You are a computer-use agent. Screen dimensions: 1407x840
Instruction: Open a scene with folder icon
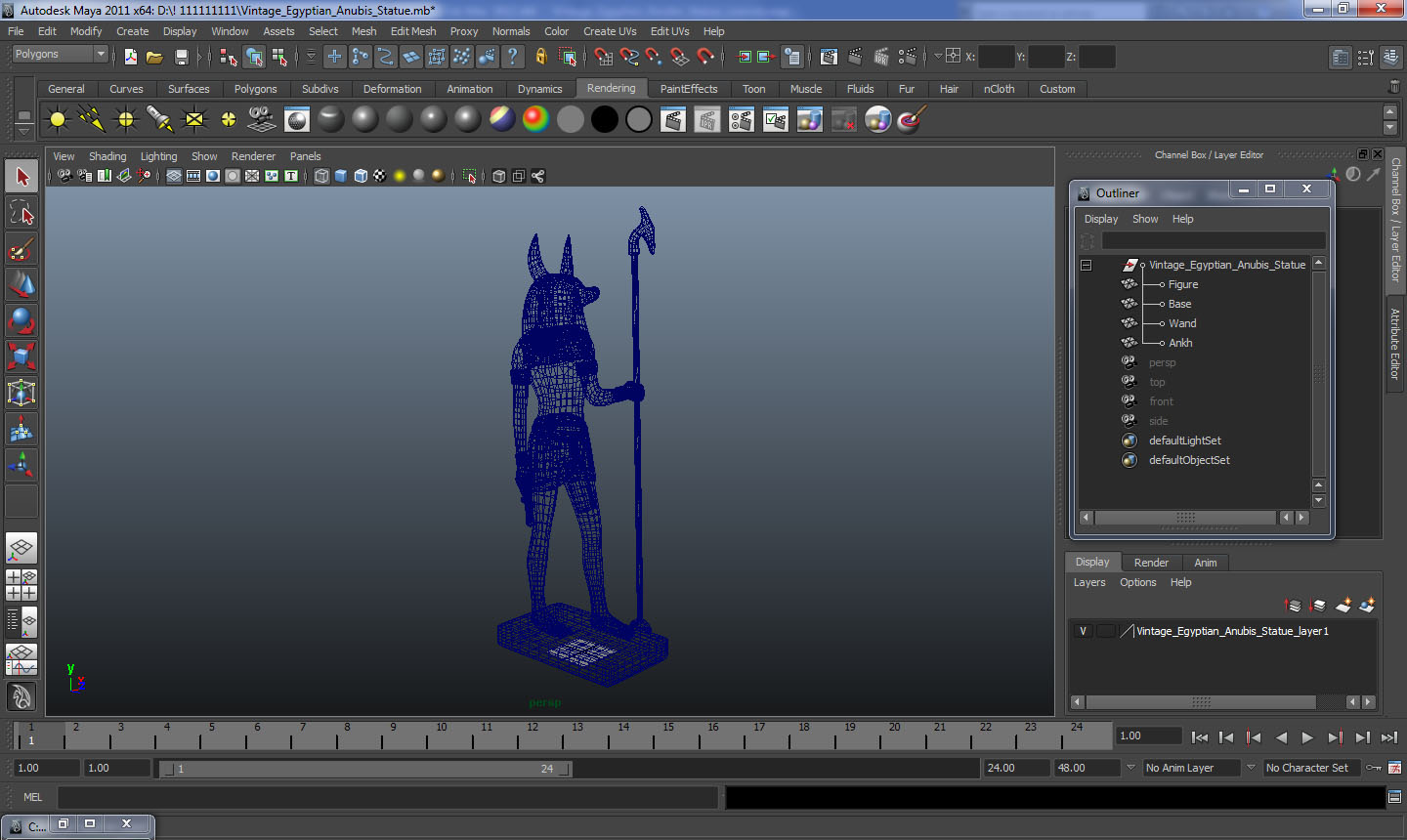click(x=154, y=57)
